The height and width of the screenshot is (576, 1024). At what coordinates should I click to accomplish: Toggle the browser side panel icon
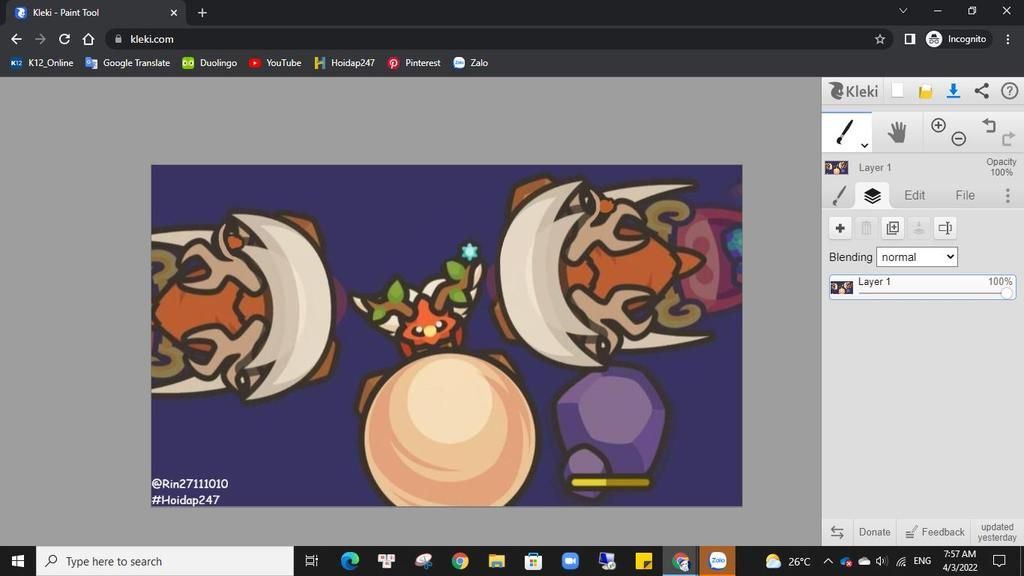coord(909,39)
